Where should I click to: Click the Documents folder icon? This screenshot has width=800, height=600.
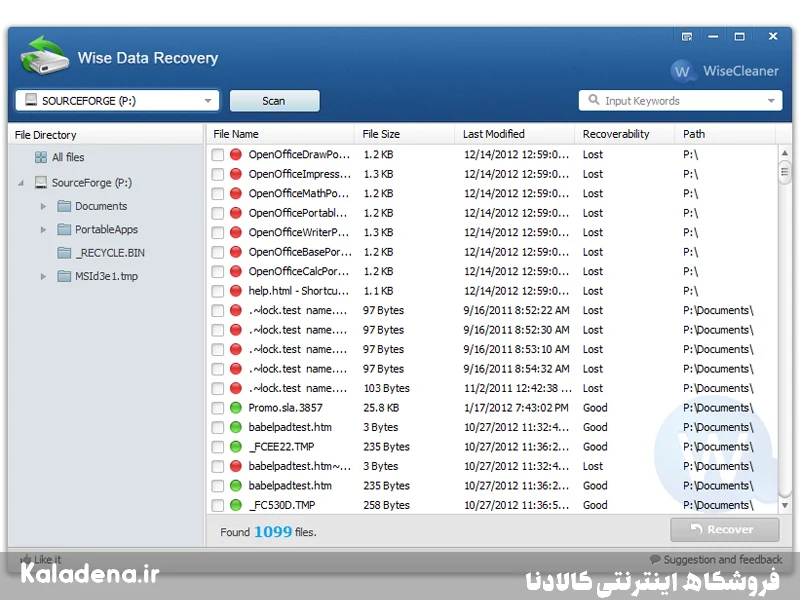pyautogui.click(x=64, y=206)
